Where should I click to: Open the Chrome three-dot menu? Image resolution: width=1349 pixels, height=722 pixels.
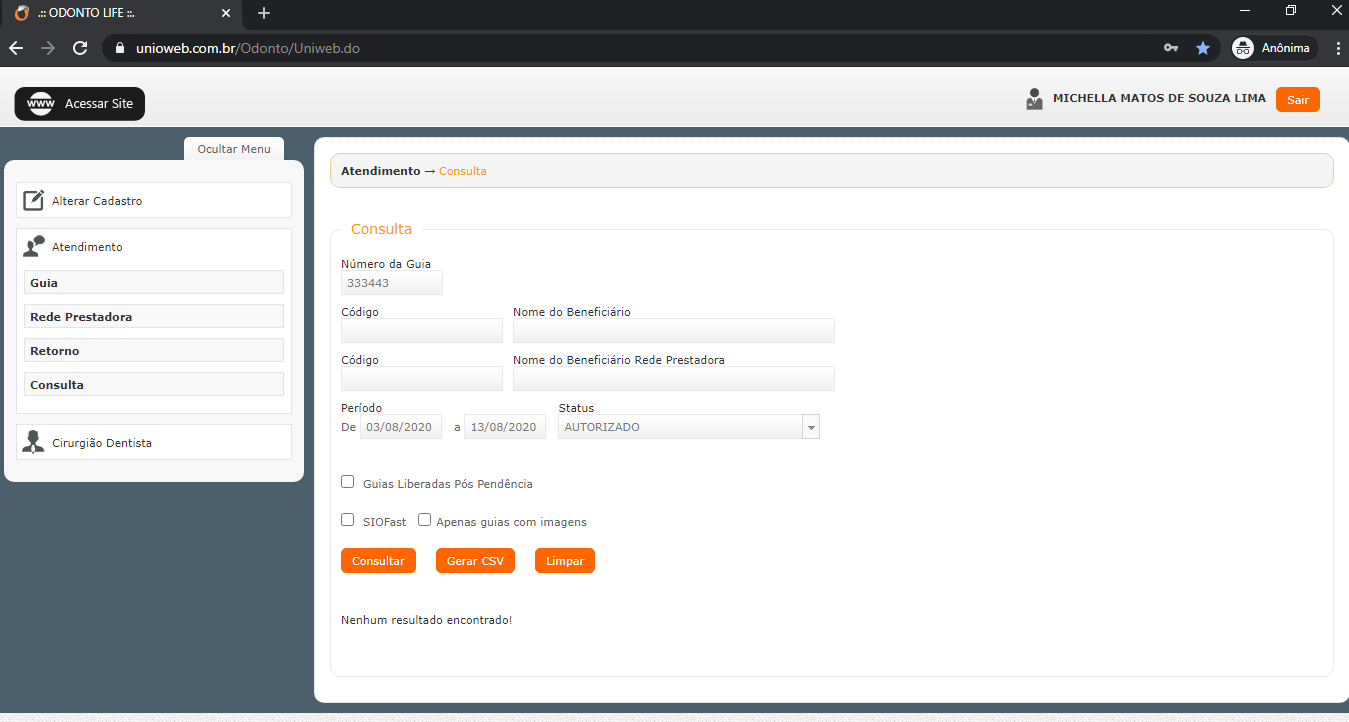click(x=1338, y=48)
